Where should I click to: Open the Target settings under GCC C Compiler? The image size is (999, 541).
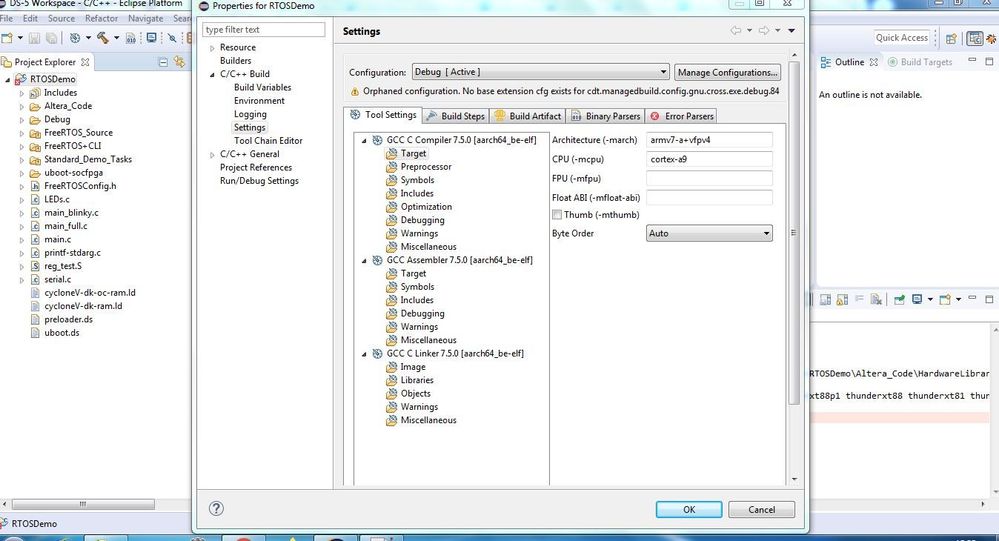(406, 154)
